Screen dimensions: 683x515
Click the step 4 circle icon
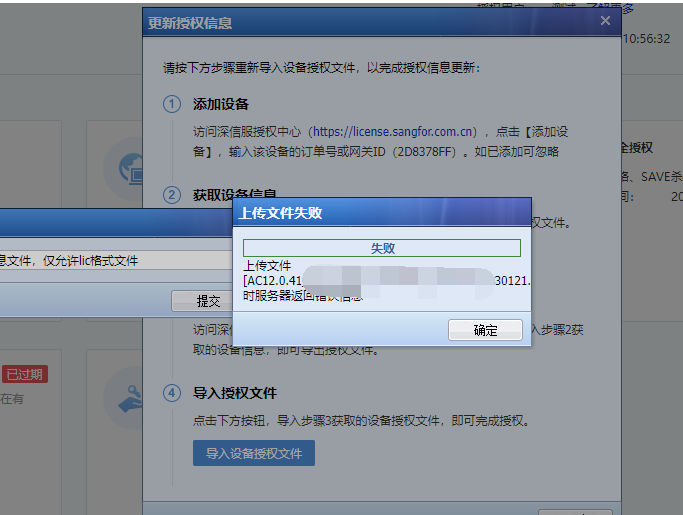coord(172,393)
